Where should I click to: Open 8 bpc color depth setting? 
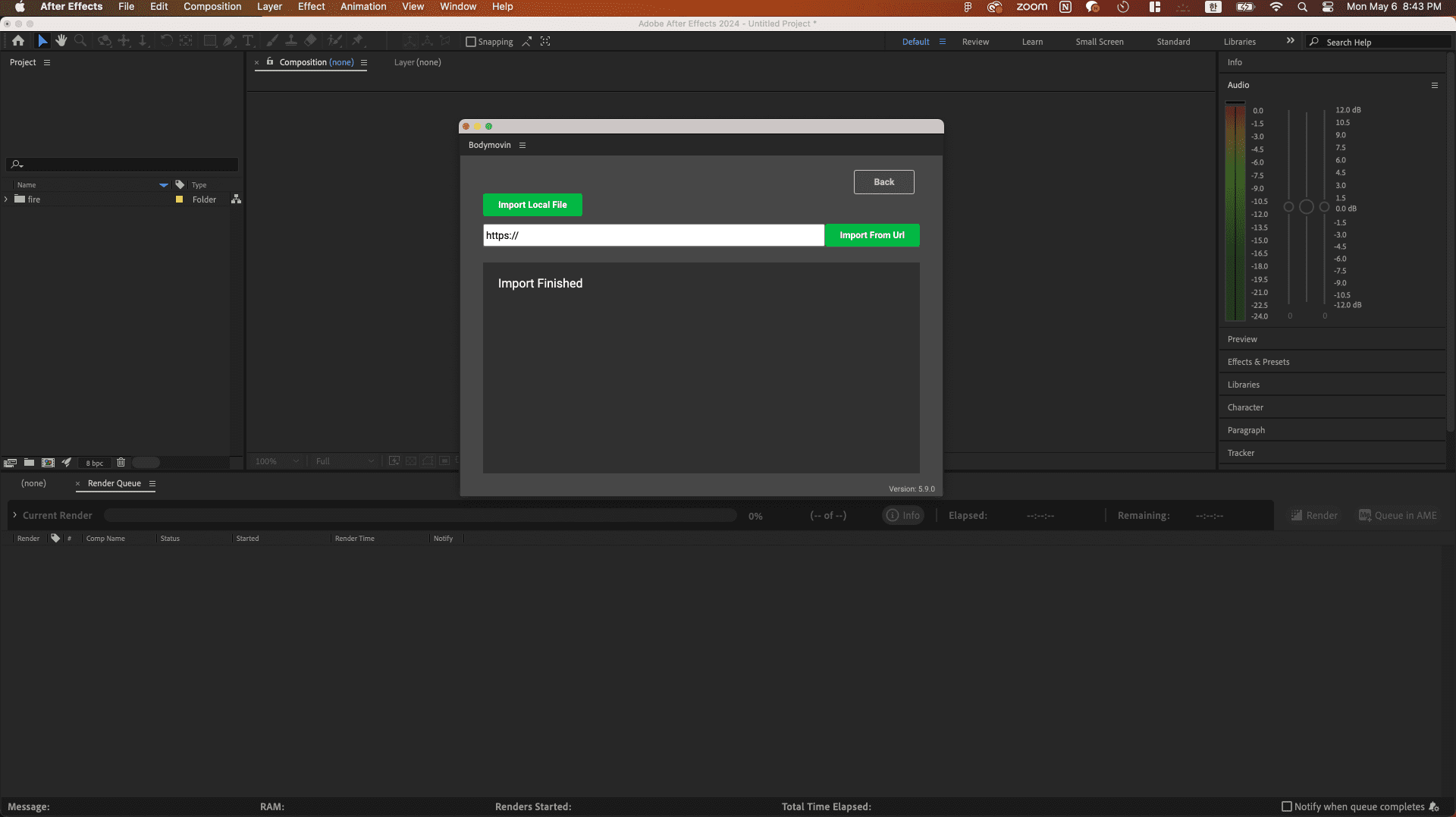pyautogui.click(x=94, y=463)
